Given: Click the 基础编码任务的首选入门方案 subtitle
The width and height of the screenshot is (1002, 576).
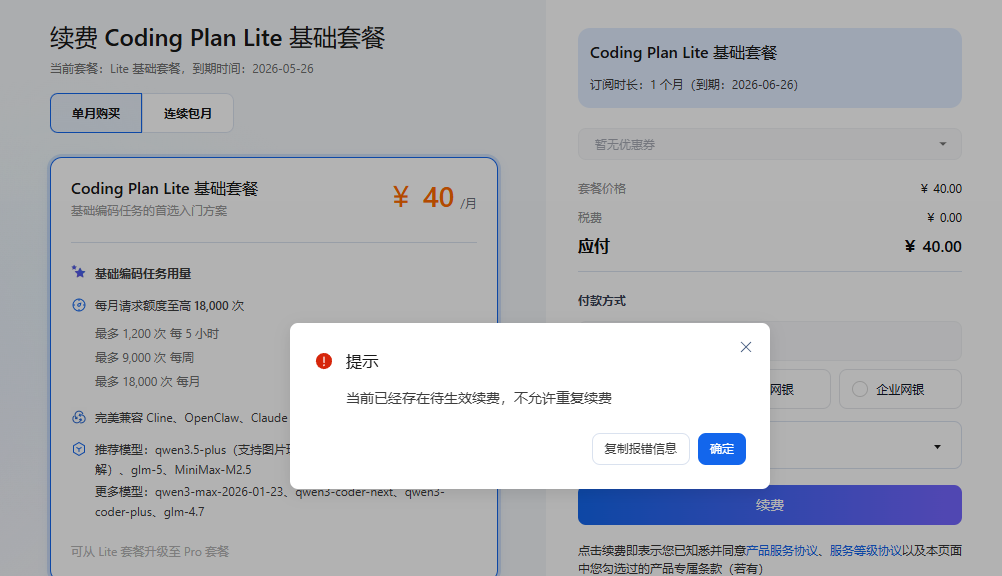Looking at the screenshot, I should coord(149,211).
